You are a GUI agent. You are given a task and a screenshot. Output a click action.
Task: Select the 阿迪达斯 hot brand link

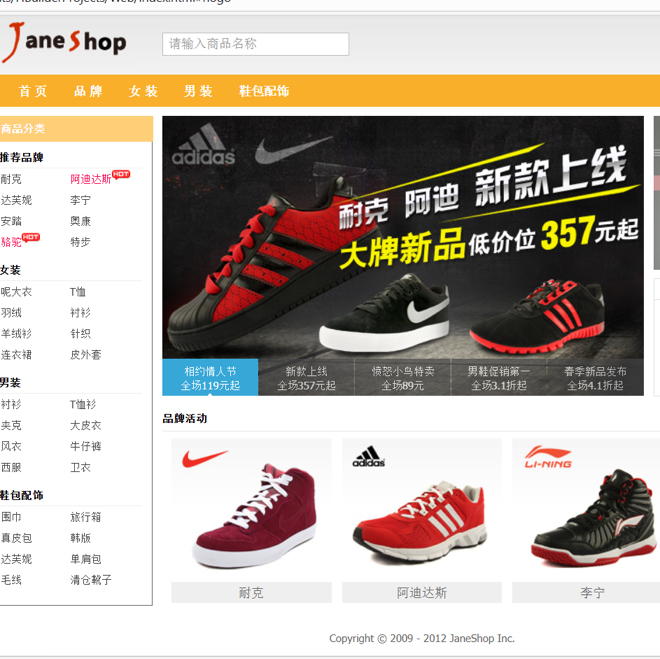click(x=90, y=179)
